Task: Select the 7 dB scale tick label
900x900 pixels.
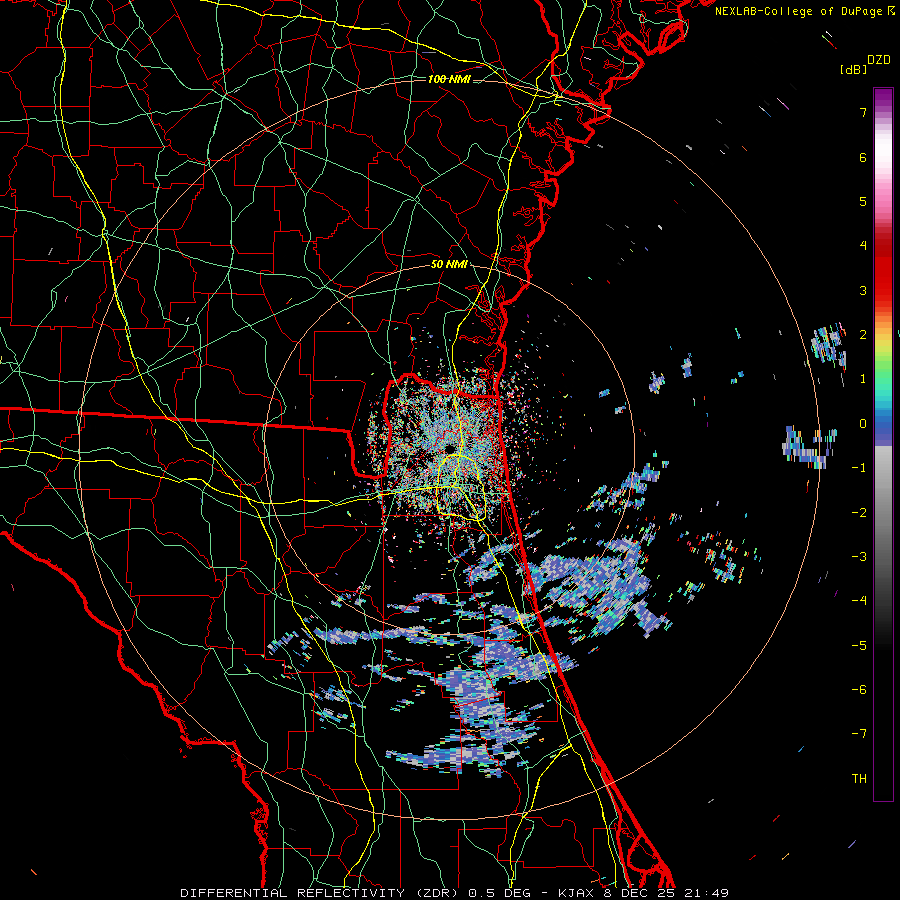Action: point(863,112)
